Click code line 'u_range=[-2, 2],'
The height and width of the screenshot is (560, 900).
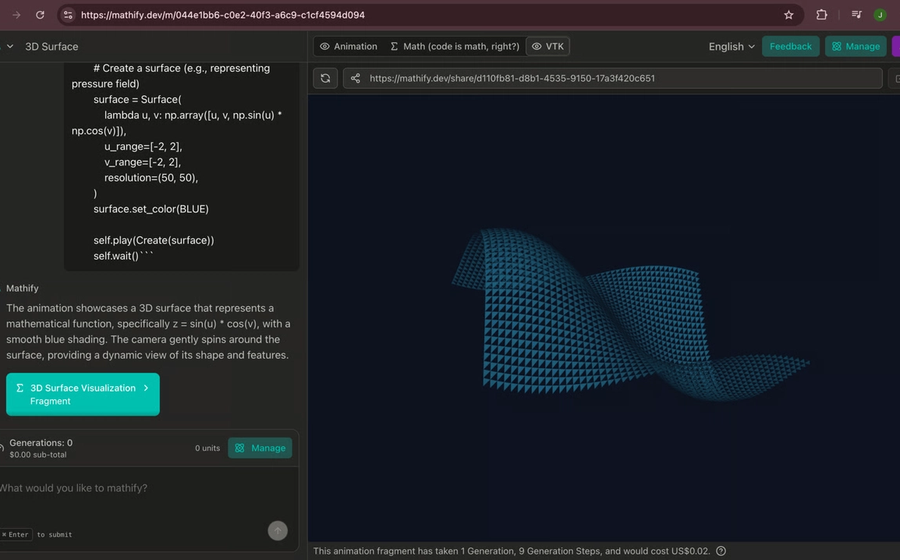143,146
